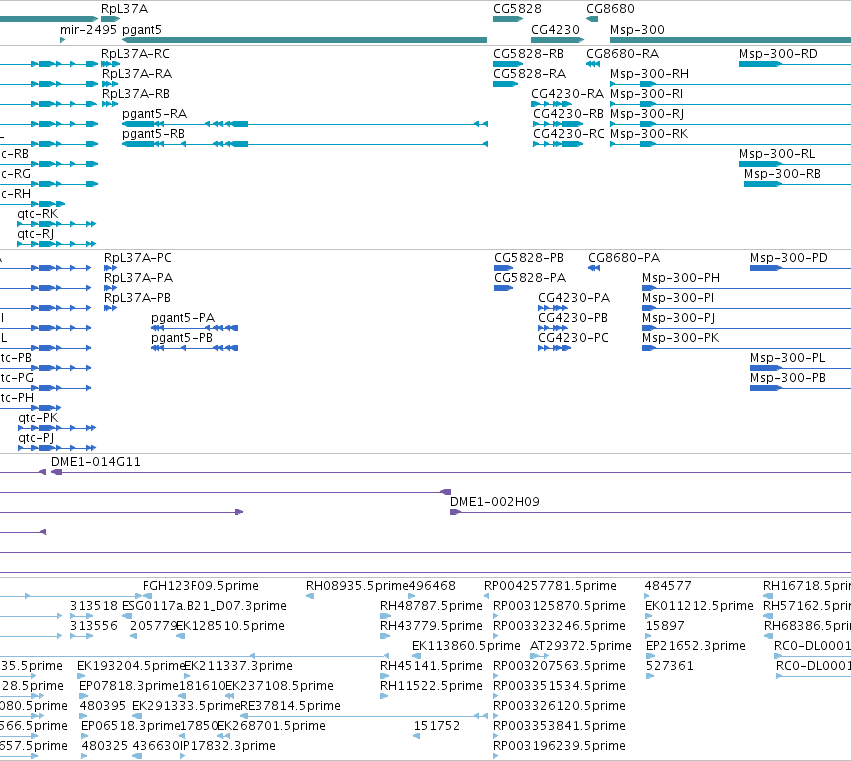Select the Msp-300-RB transcript label
The width and height of the screenshot is (851, 761).
click(782, 174)
